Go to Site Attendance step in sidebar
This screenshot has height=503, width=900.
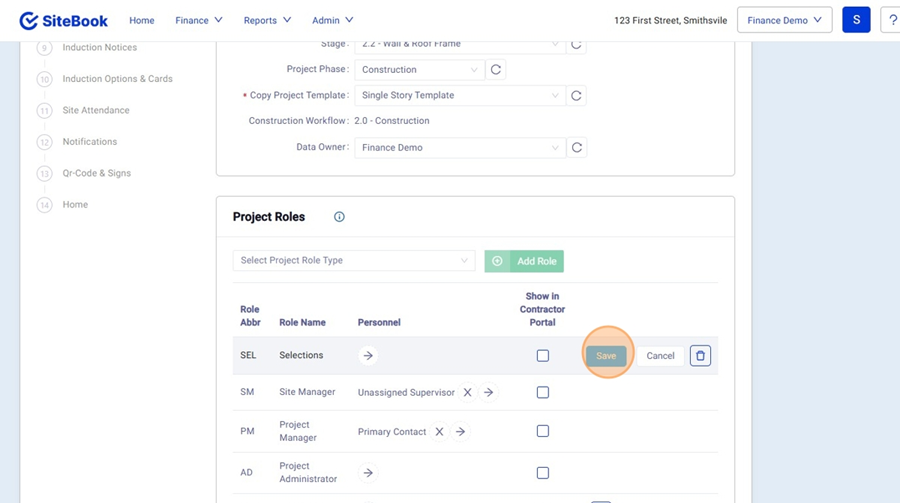pos(96,111)
